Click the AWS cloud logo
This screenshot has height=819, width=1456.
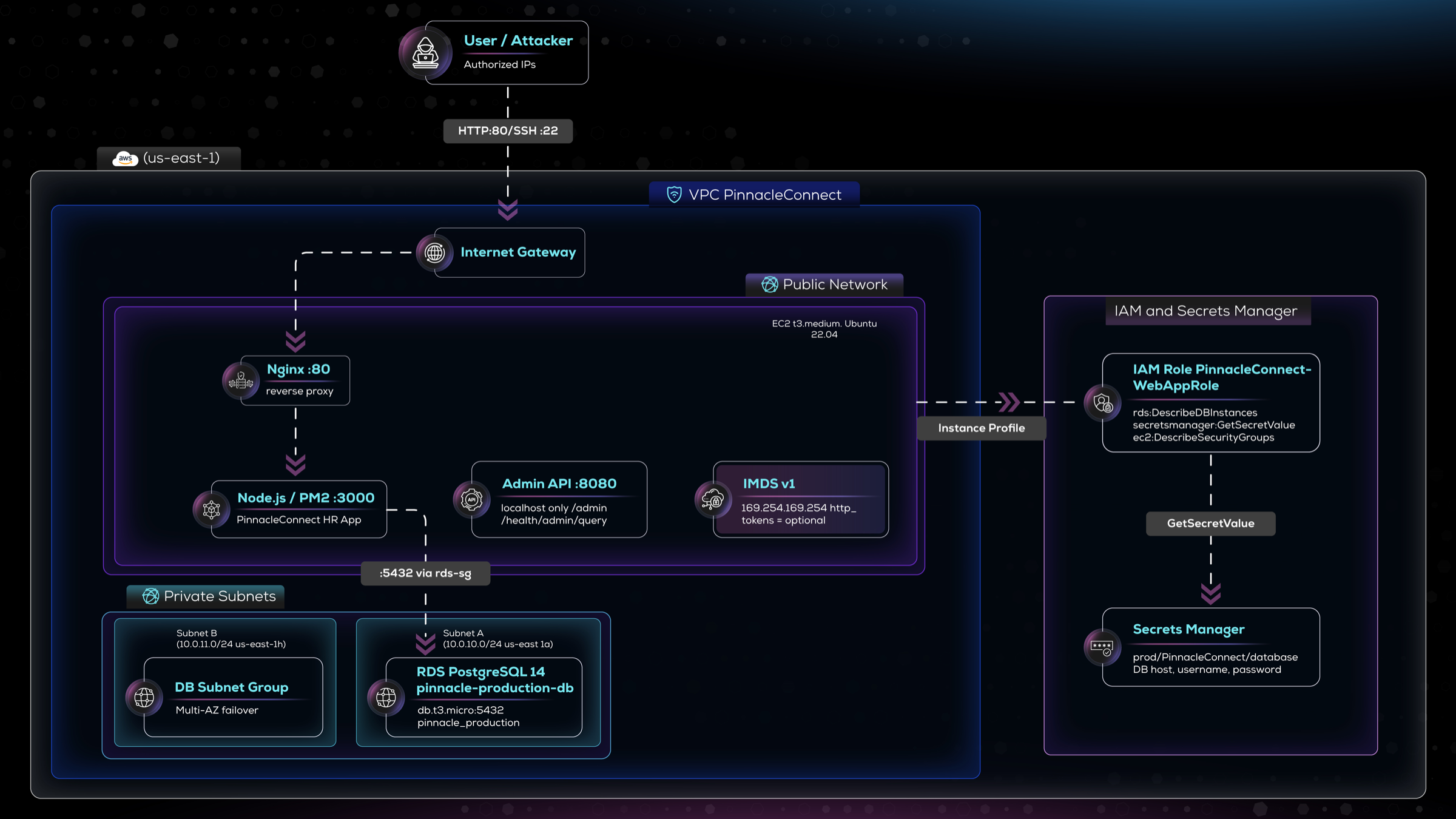[x=125, y=158]
